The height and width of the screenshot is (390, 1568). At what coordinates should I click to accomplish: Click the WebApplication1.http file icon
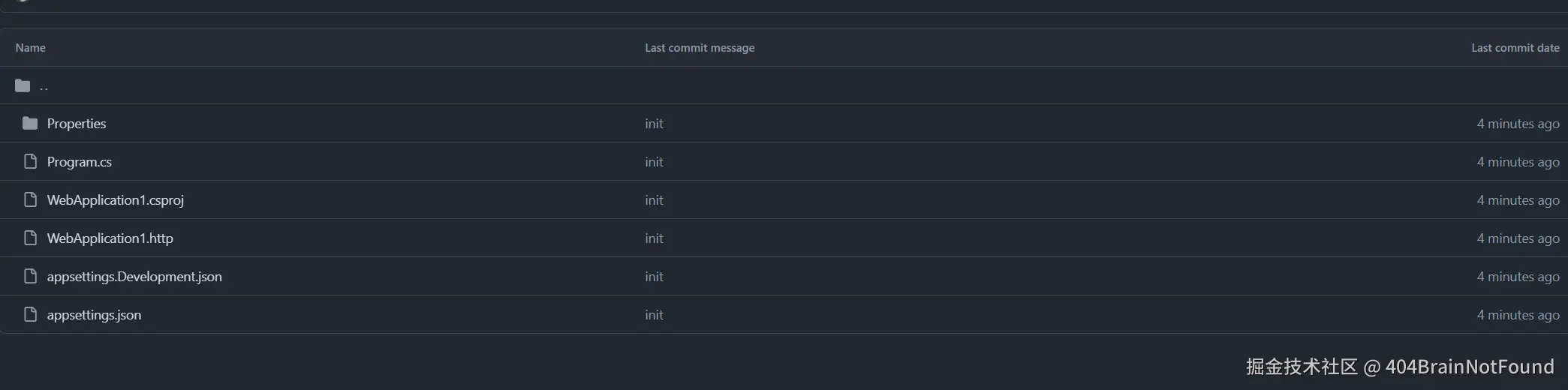(x=30, y=238)
